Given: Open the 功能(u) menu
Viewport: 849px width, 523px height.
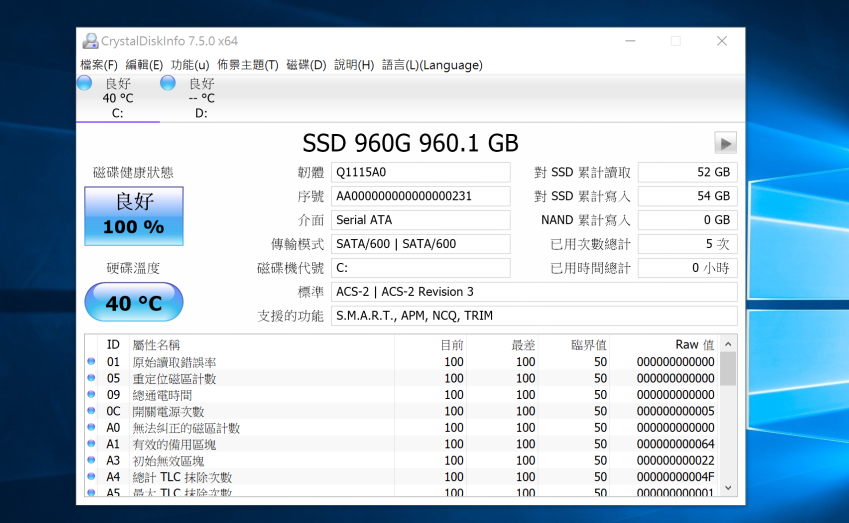Looking at the screenshot, I should click(190, 65).
